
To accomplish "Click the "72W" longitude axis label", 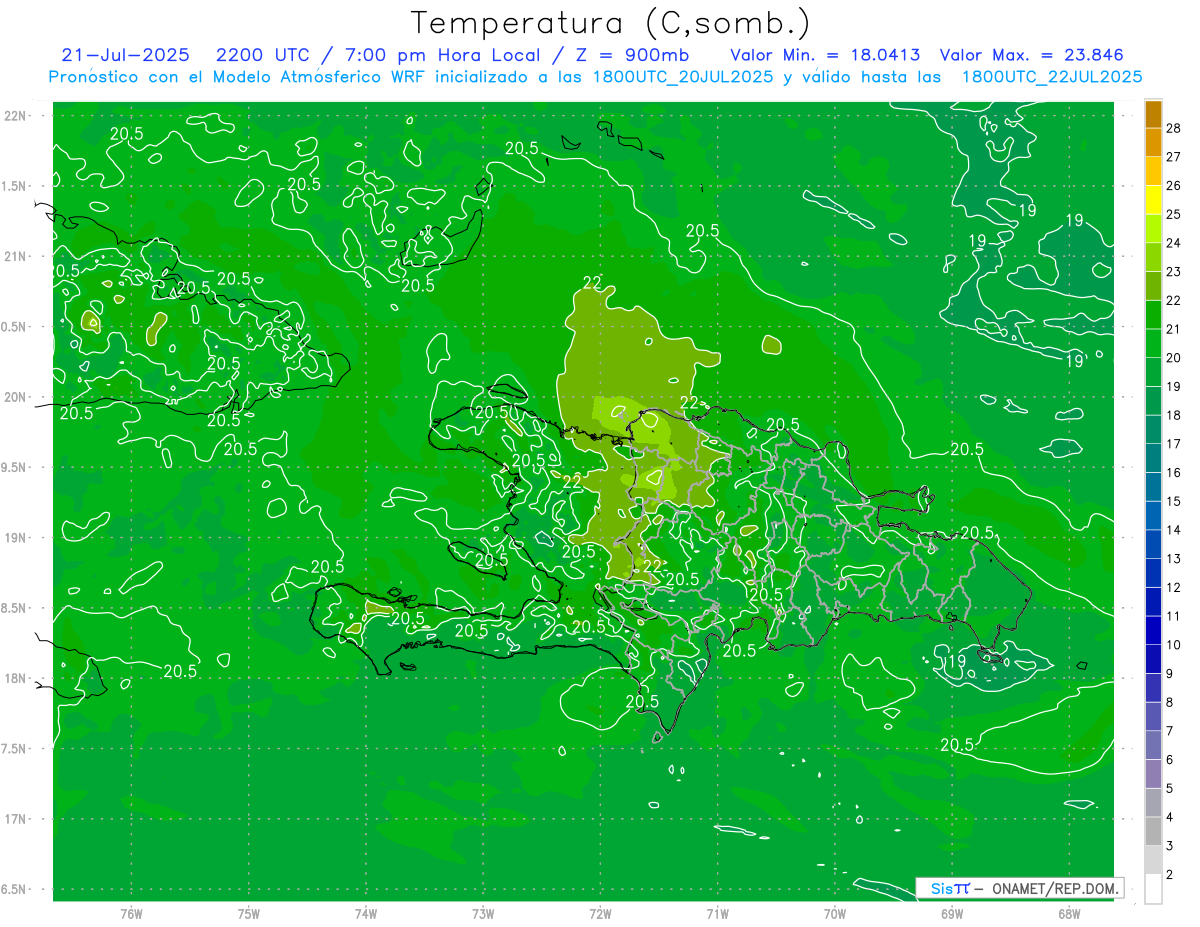I will 601,914.
